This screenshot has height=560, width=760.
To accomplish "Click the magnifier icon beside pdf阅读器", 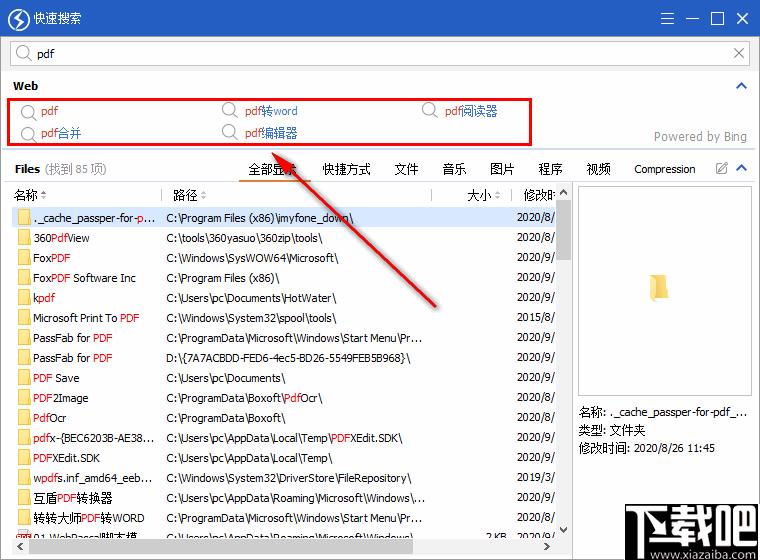I will pos(429,110).
